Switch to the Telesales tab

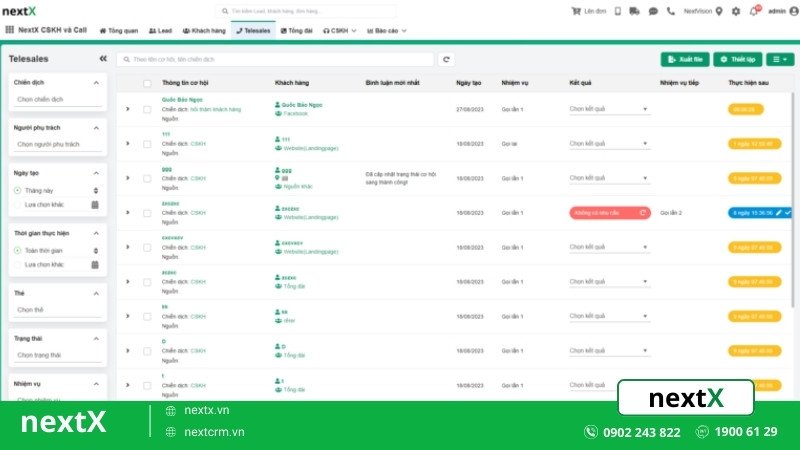253,31
